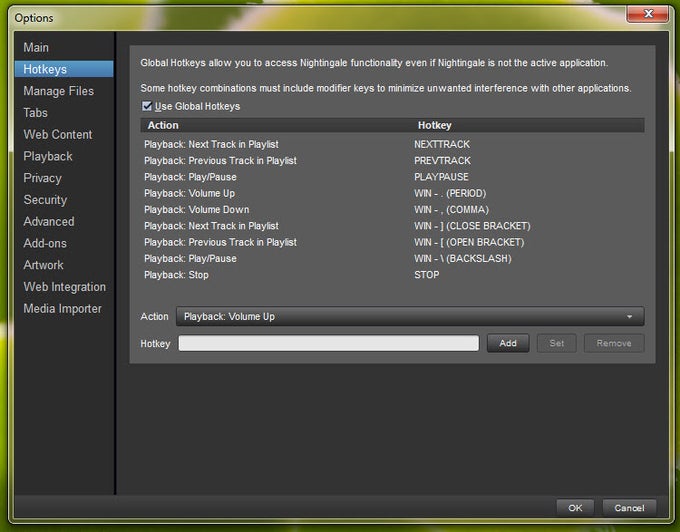Viewport: 680px width, 532px height.
Task: Go to the Playback options section
Action: (64, 156)
